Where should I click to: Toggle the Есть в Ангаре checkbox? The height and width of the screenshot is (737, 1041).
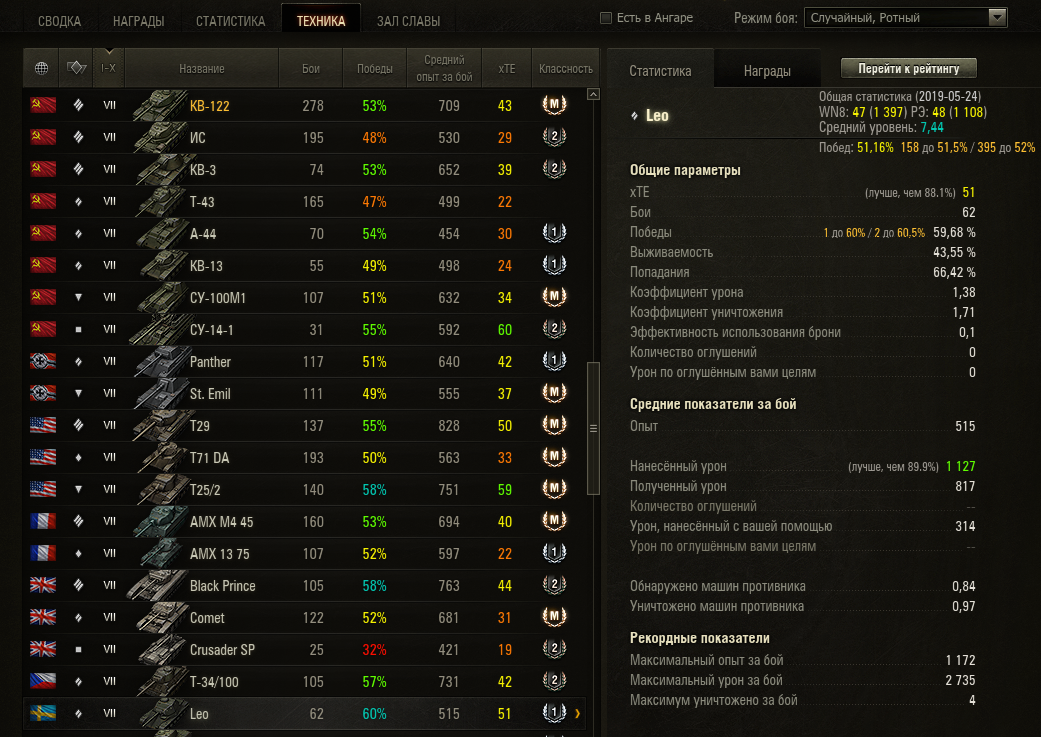[x=605, y=18]
